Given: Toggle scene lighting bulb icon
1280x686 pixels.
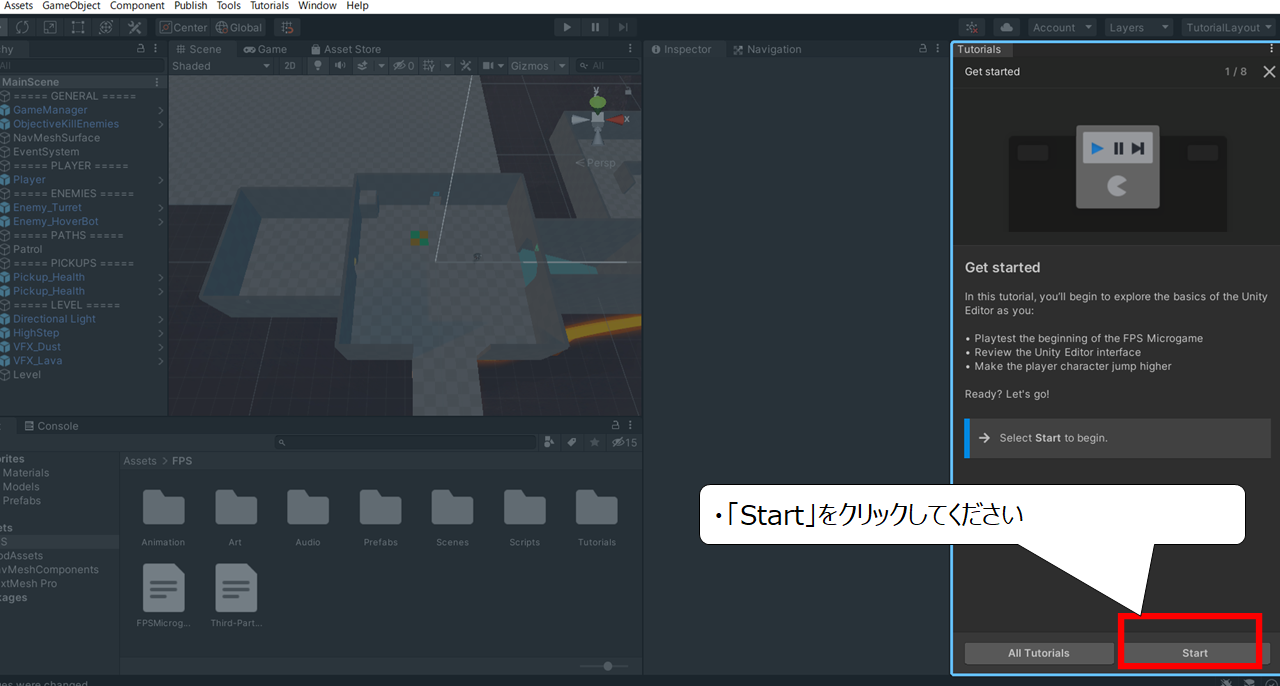Looking at the screenshot, I should click(x=318, y=66).
